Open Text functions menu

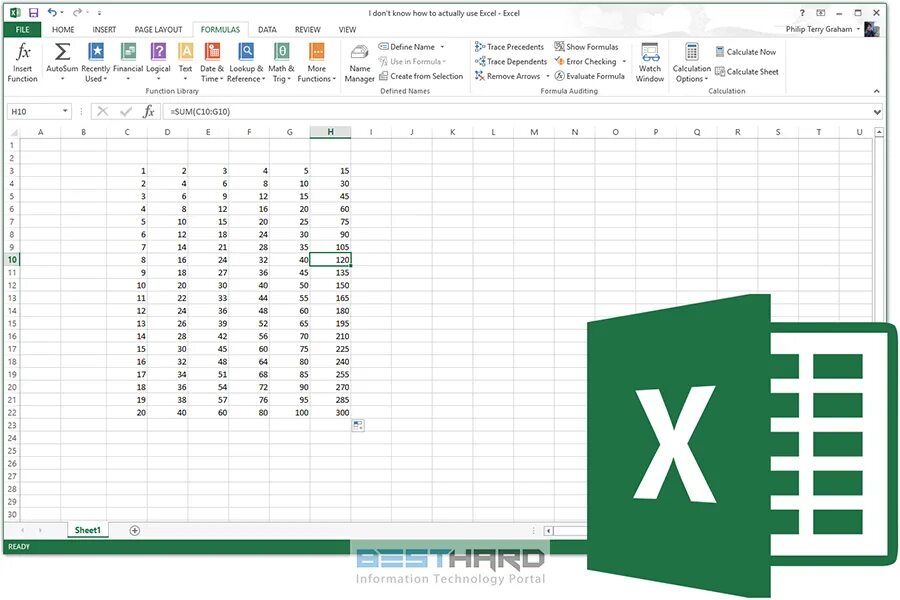[185, 62]
